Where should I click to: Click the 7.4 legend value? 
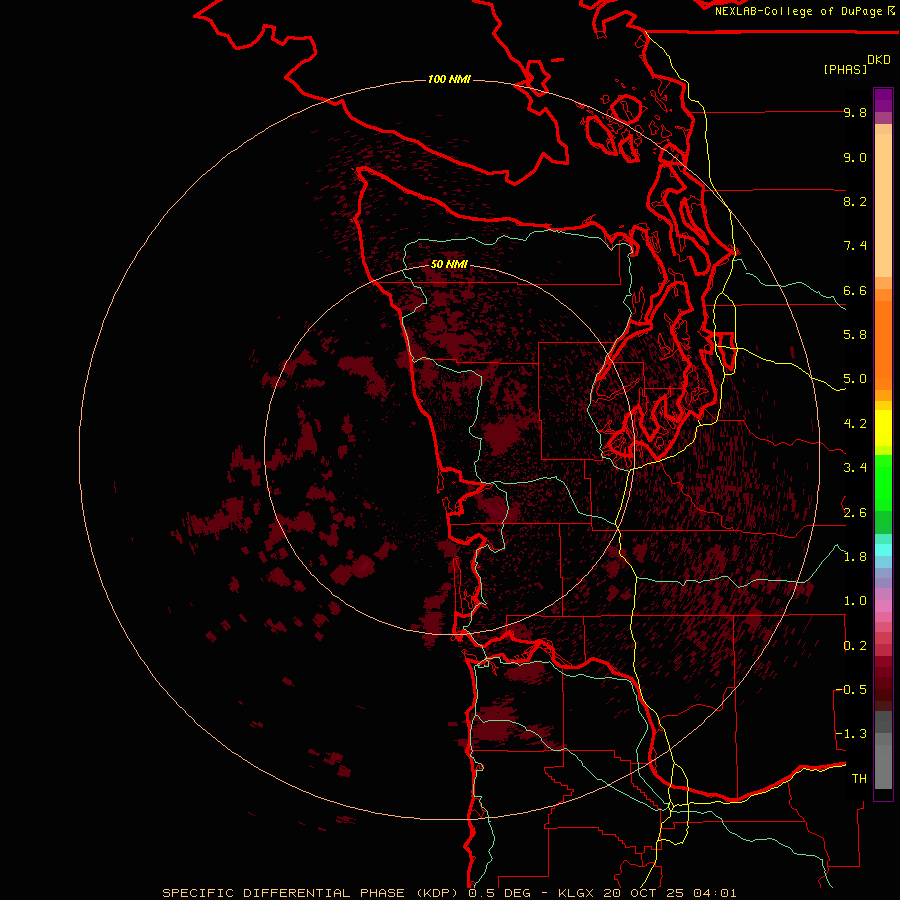855,246
